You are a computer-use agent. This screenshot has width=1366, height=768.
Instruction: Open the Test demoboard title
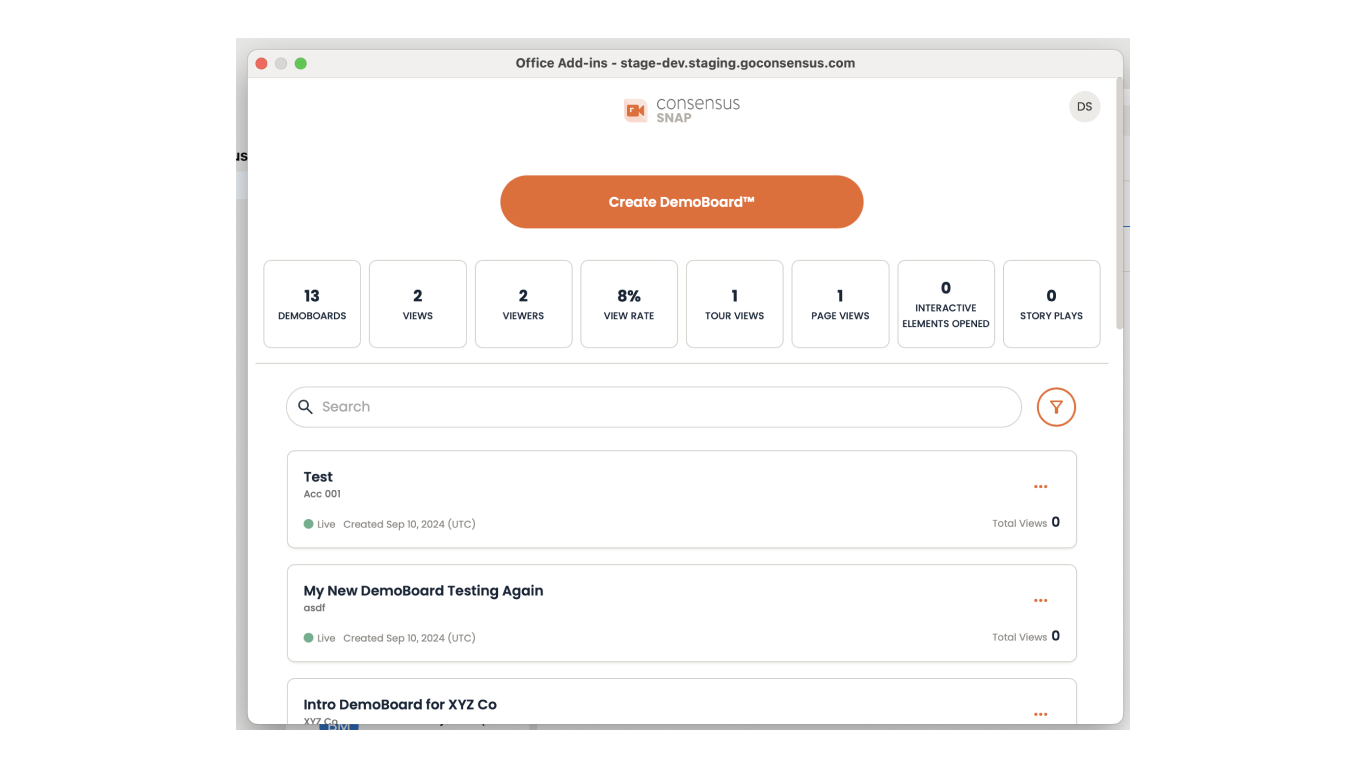pos(318,477)
